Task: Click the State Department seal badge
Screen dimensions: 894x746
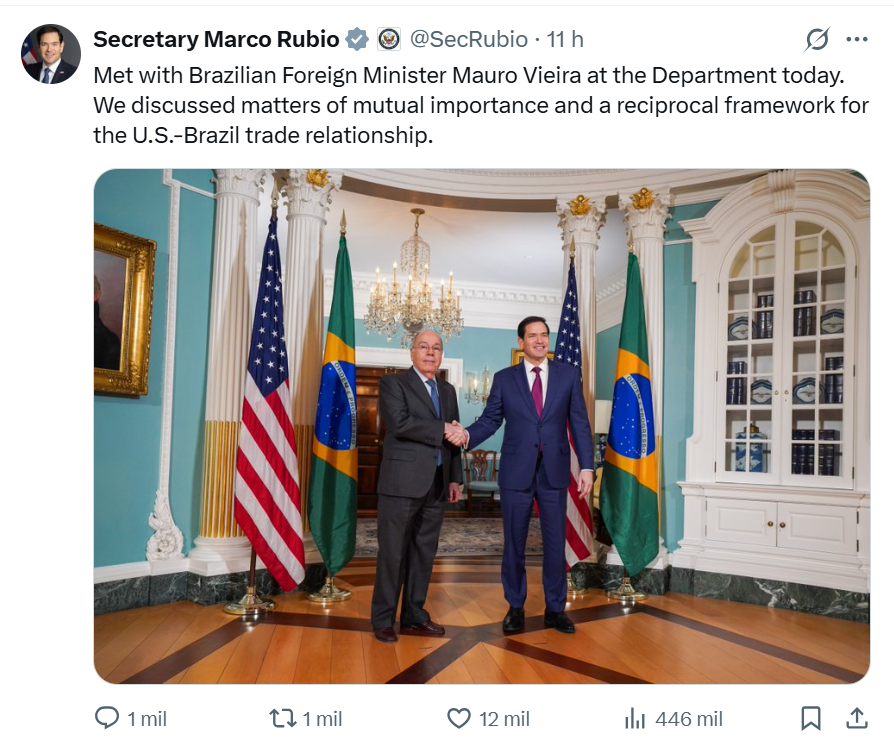Action: tap(389, 39)
